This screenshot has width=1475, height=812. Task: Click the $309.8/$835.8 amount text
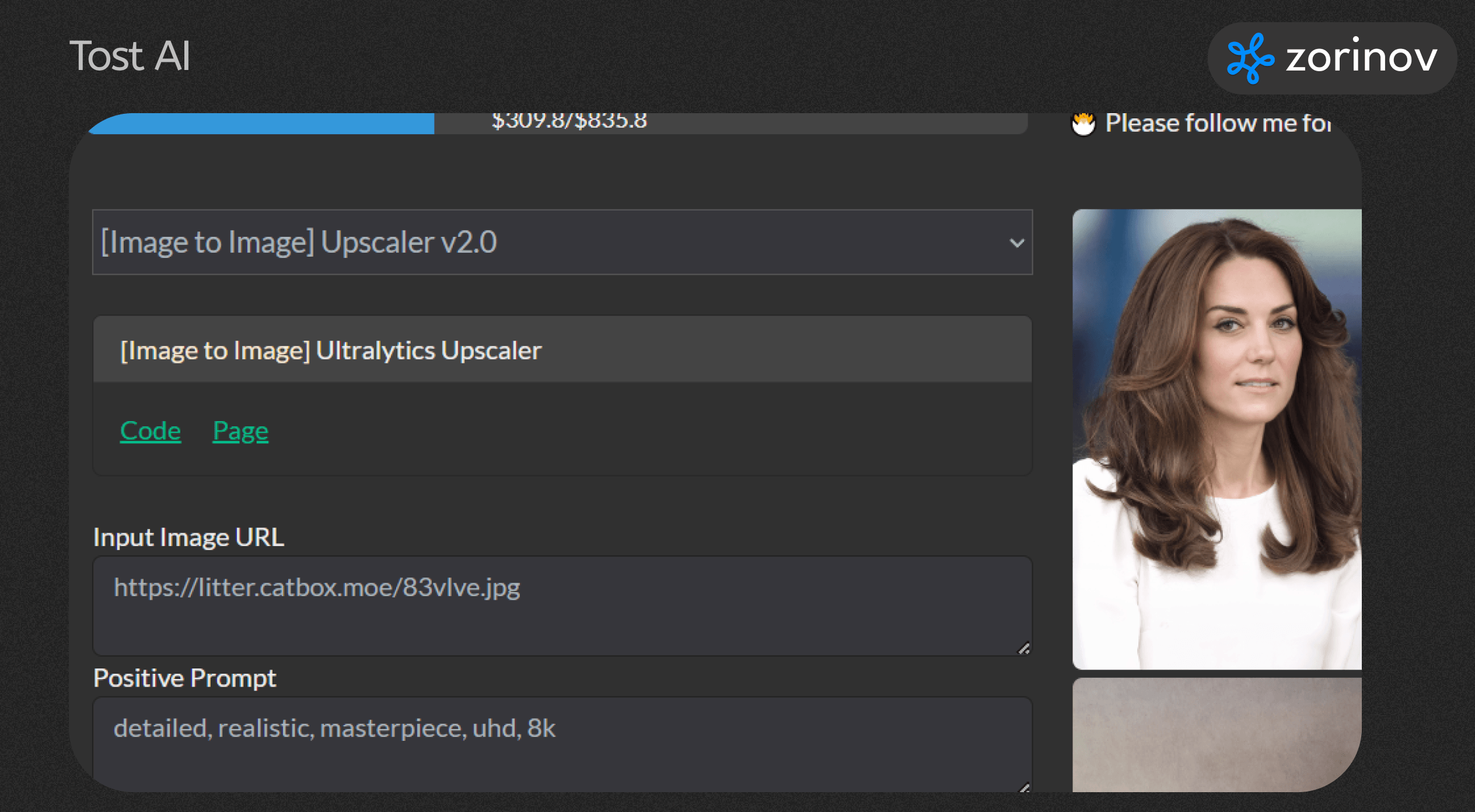click(x=569, y=121)
